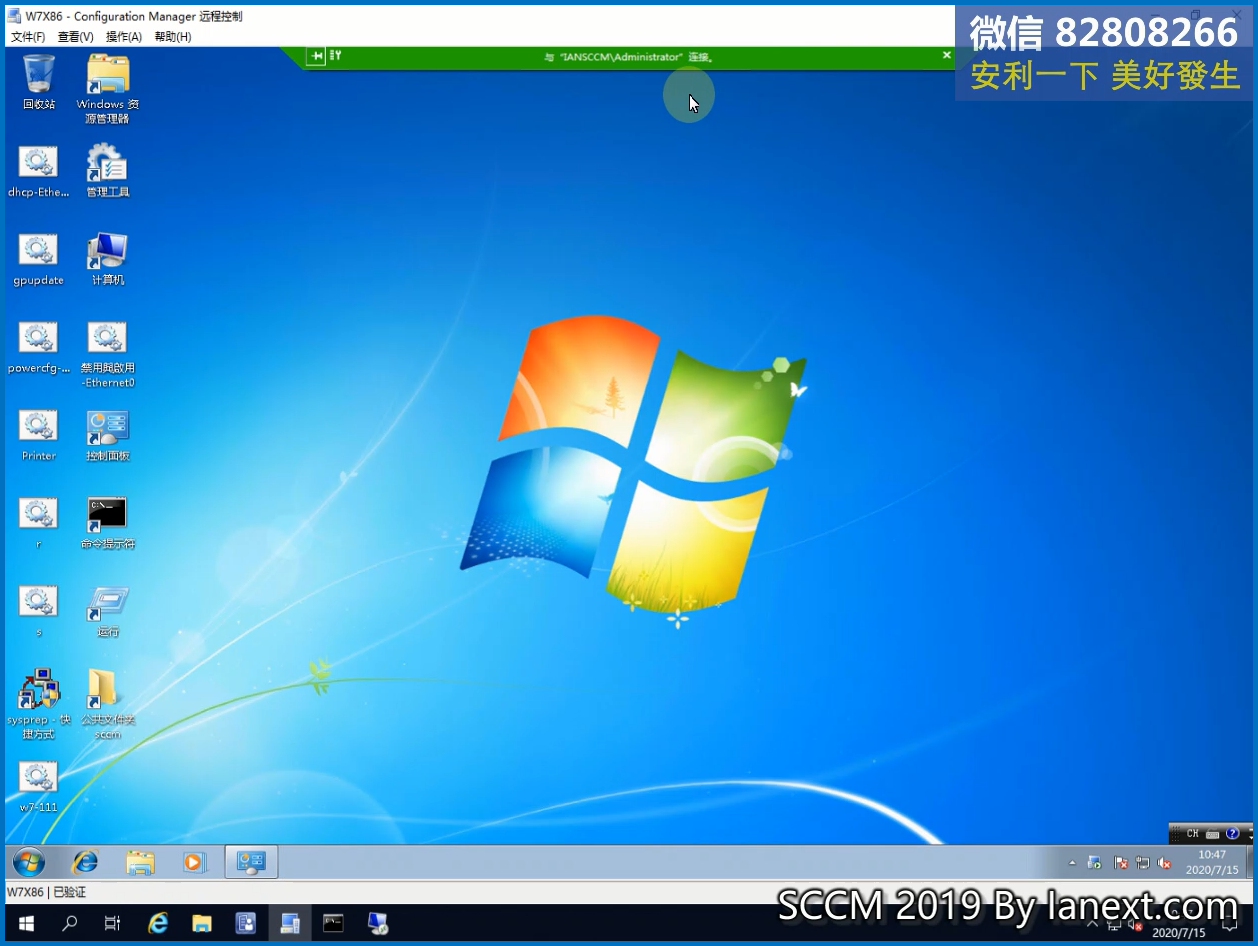The width and height of the screenshot is (1258, 946).
Task: Click the active remote control window on host taskbar
Action: pos(289,924)
